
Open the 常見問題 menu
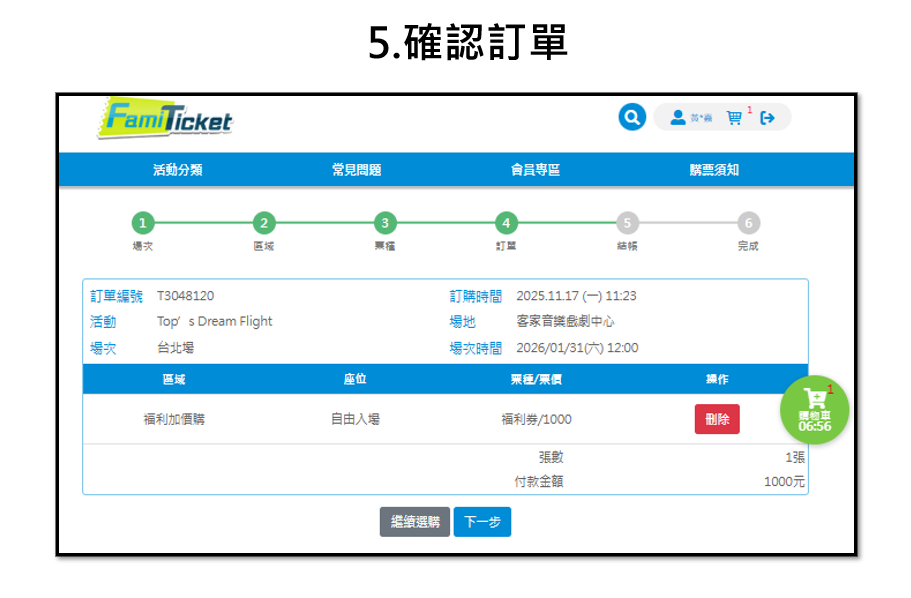[x=356, y=170]
